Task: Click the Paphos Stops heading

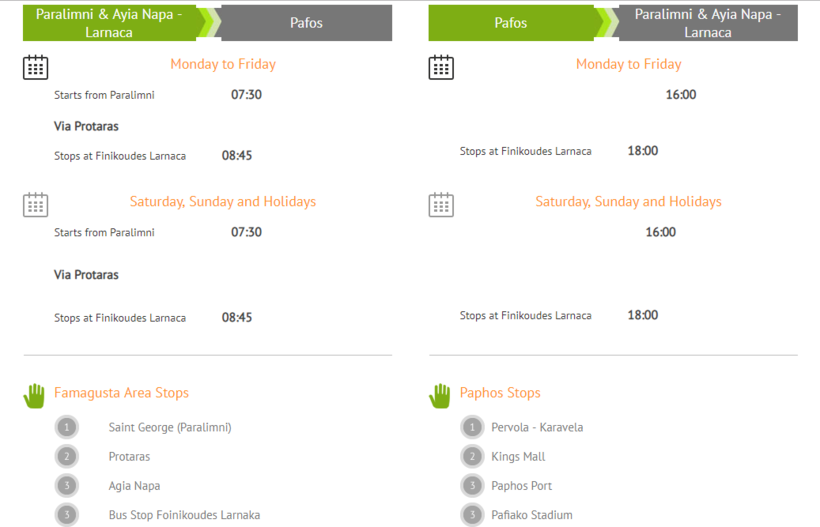Action: (x=500, y=393)
